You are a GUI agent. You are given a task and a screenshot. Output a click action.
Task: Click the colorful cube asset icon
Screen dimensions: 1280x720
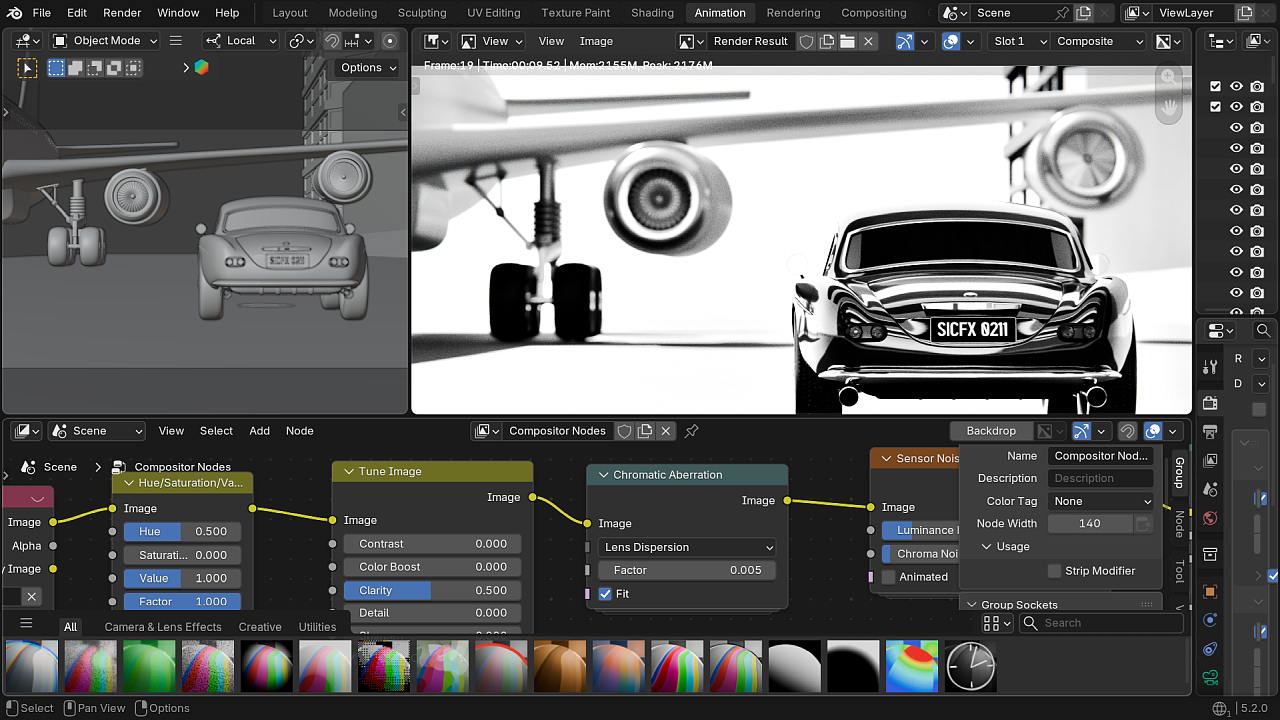[x=201, y=68]
